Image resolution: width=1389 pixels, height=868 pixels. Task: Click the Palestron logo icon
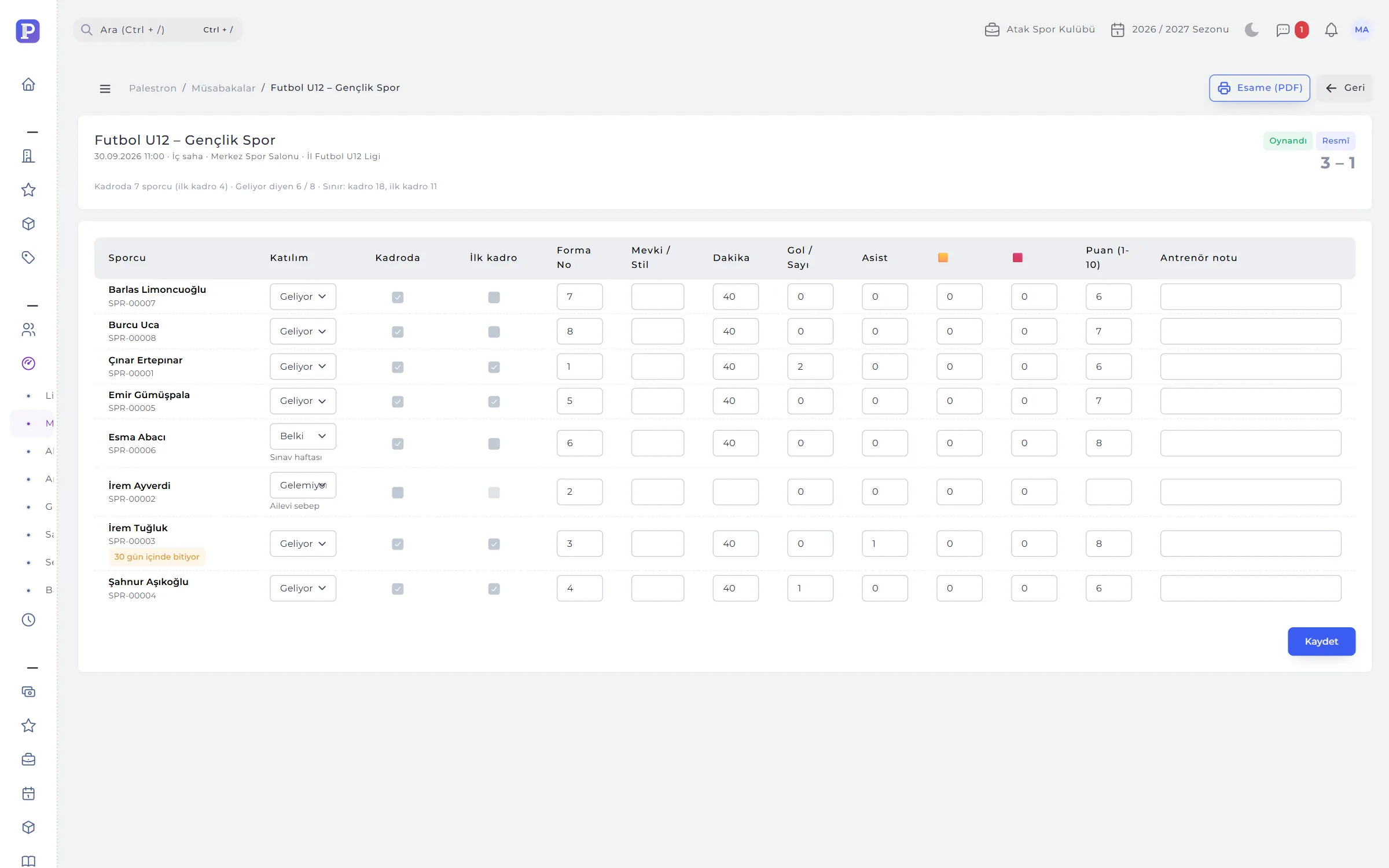(28, 31)
